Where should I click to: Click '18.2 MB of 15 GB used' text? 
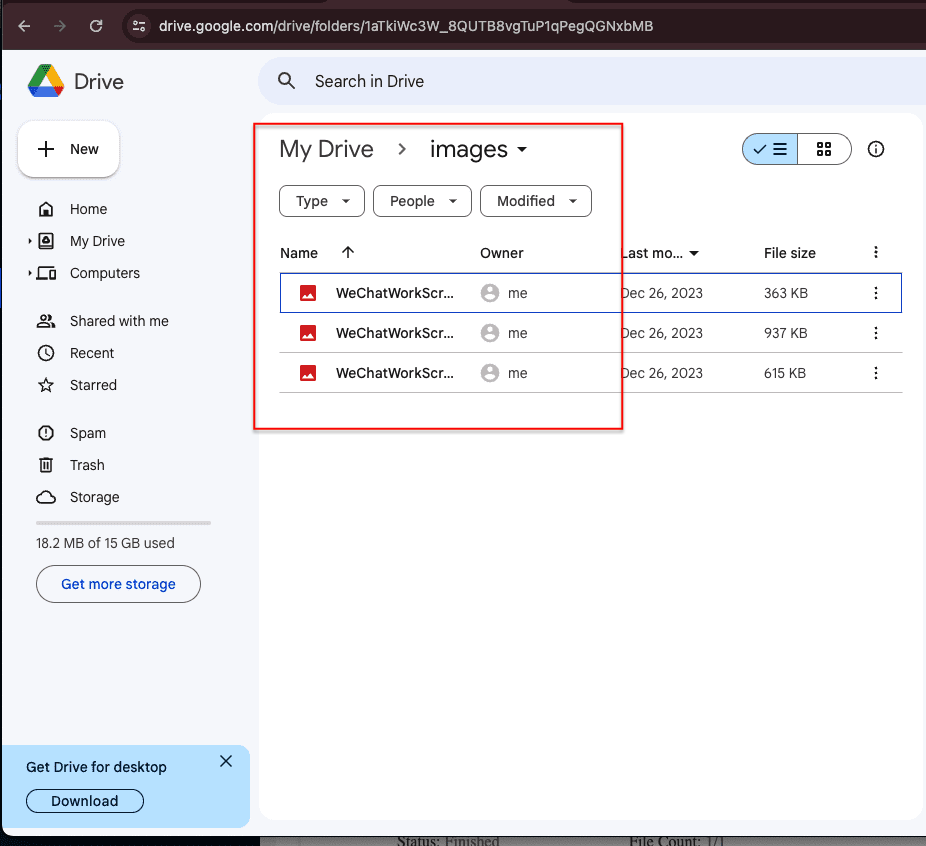tap(105, 543)
